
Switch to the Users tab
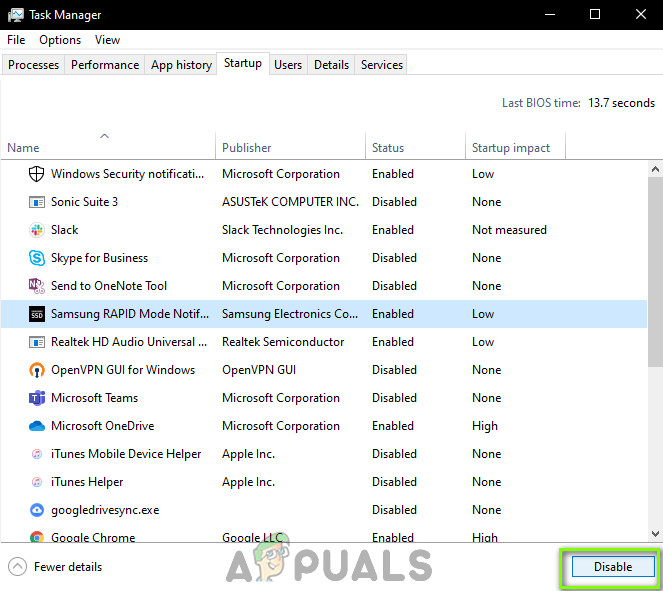point(288,65)
